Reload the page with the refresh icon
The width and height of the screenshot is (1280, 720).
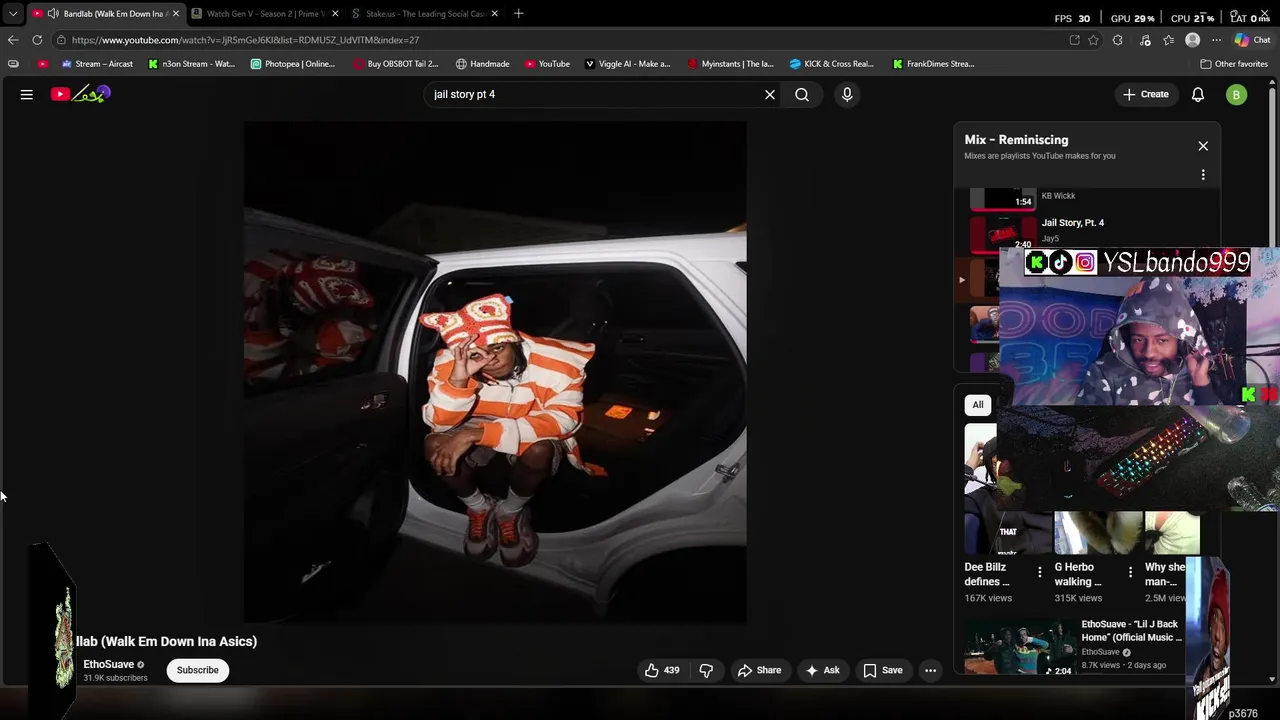(37, 40)
